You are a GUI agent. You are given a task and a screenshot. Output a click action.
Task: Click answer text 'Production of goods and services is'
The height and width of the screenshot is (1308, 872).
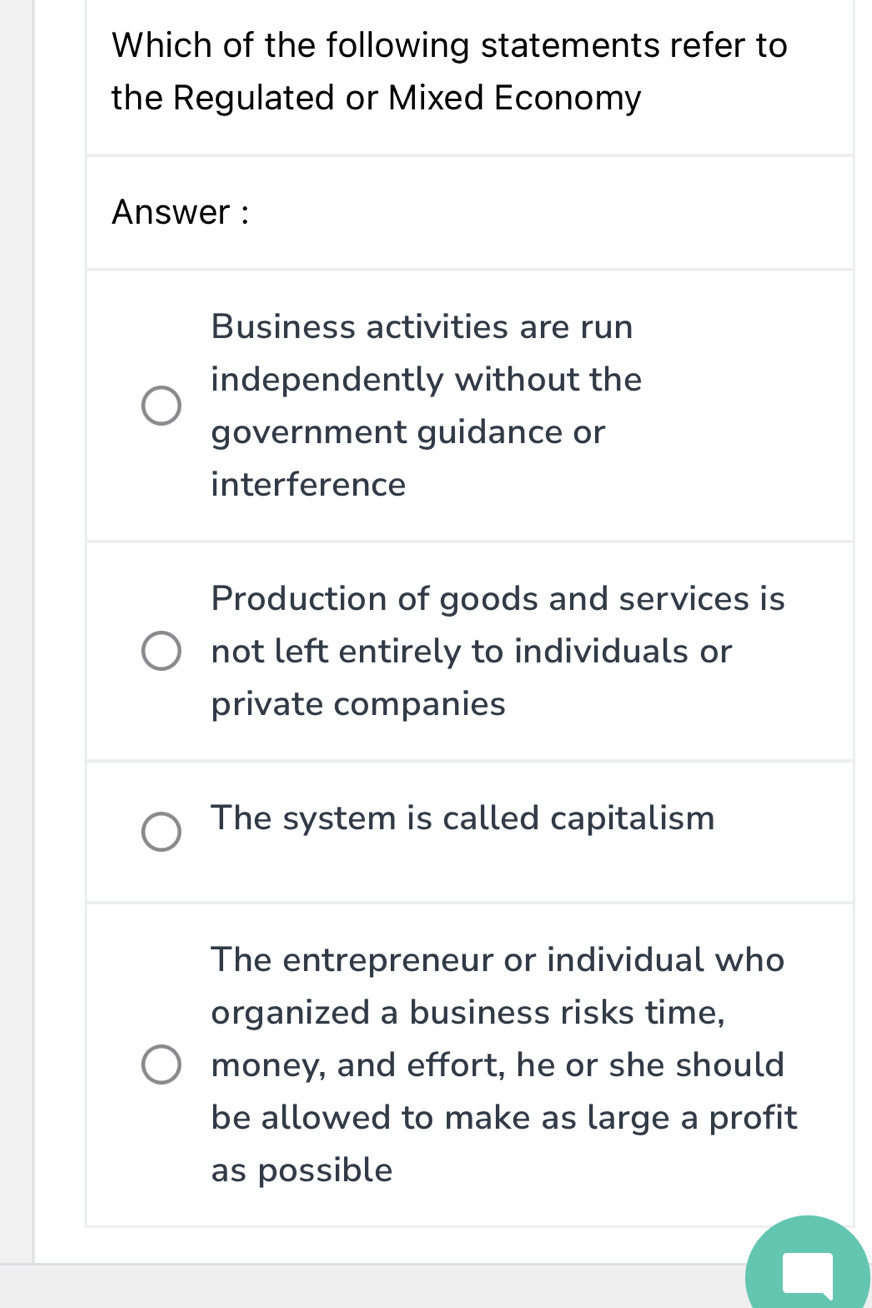(498, 598)
